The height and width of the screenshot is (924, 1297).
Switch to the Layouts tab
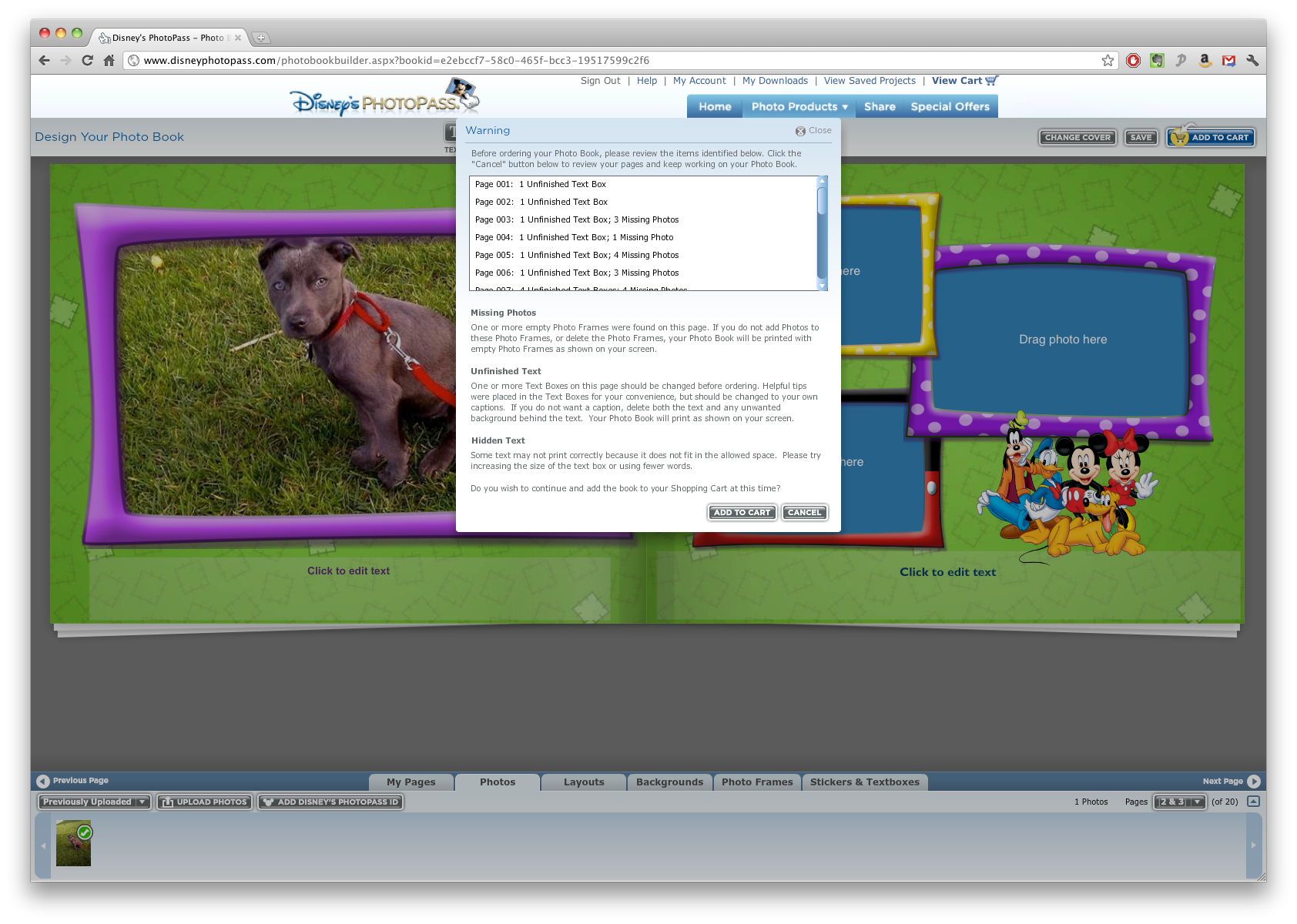584,782
